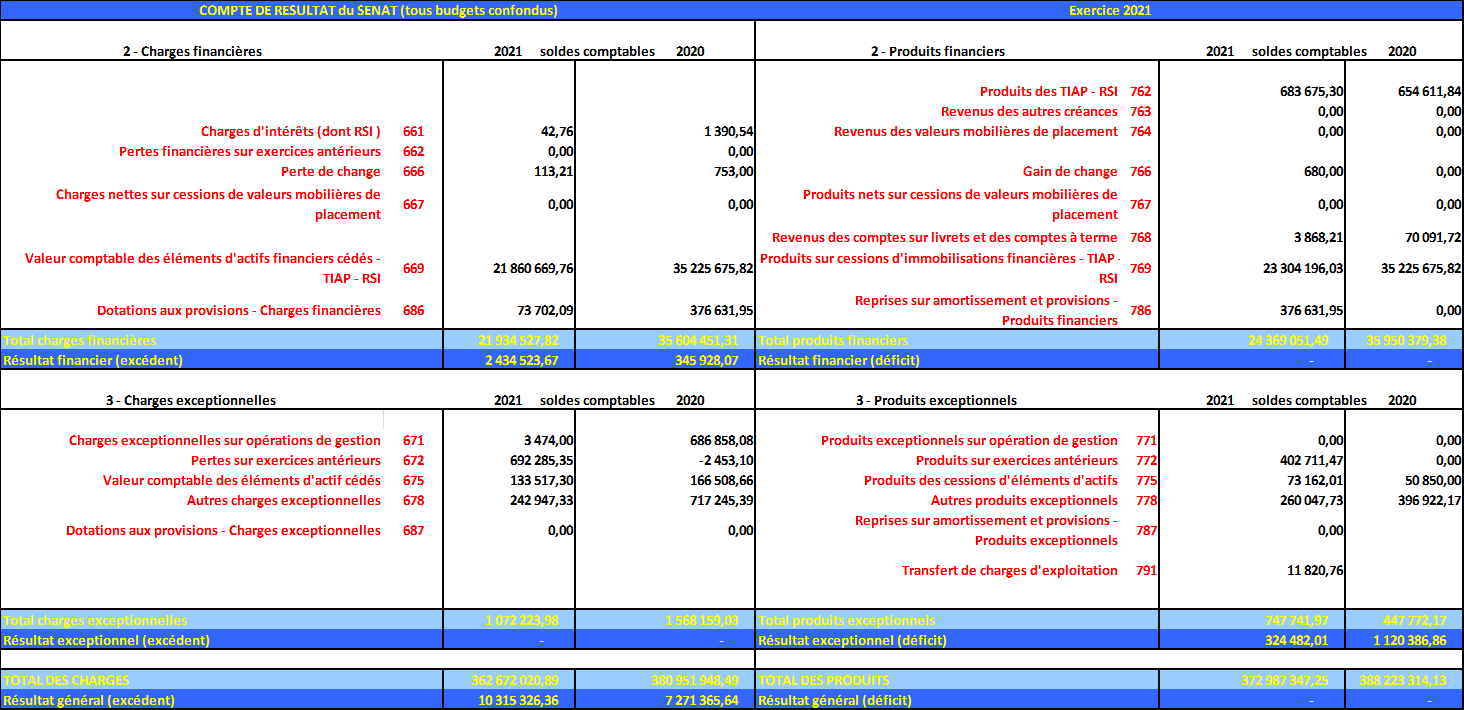Select the 'Dotations aux provisions - Charges financières' row label
Image resolution: width=1464 pixels, height=710 pixels.
click(238, 310)
